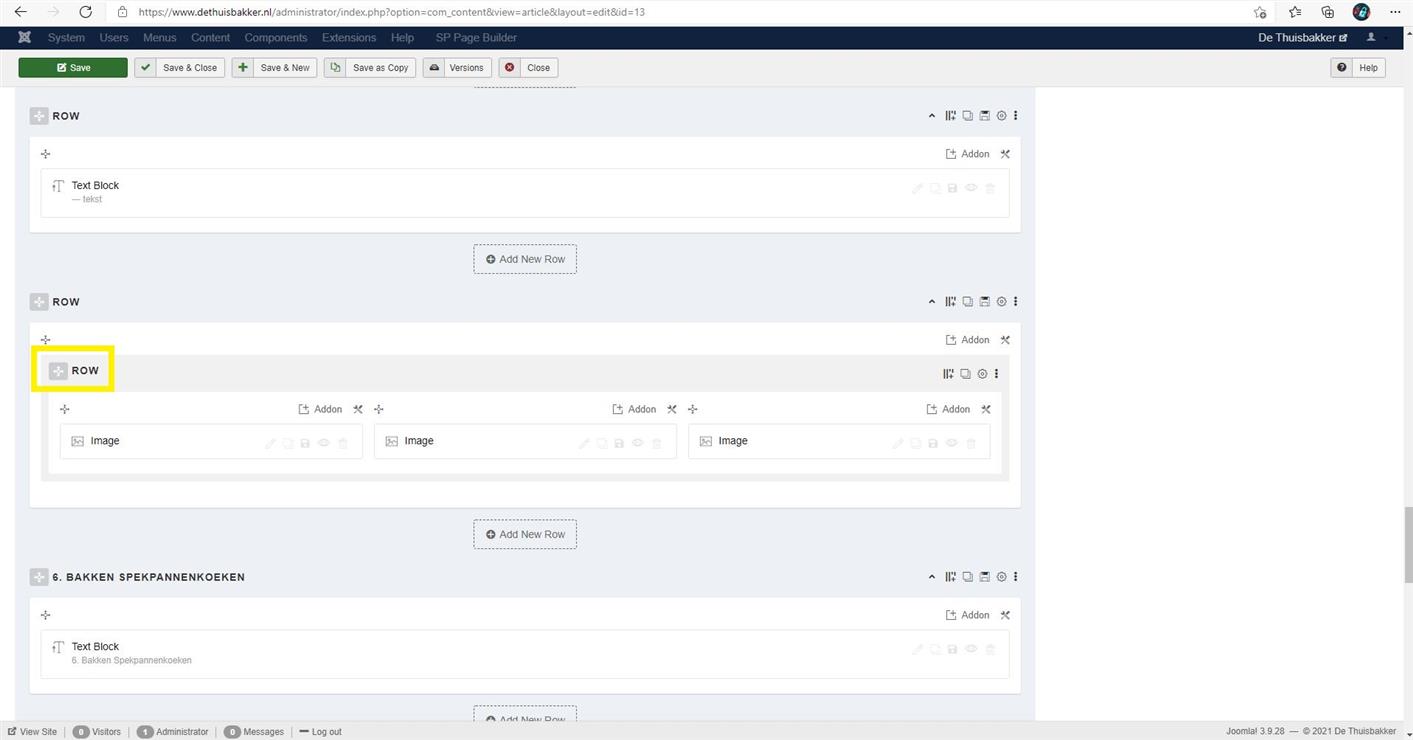The width and height of the screenshot is (1413, 740).
Task: Toggle visibility of 6. Bakken Spekpannenkoeken Text Block
Action: coord(971,649)
